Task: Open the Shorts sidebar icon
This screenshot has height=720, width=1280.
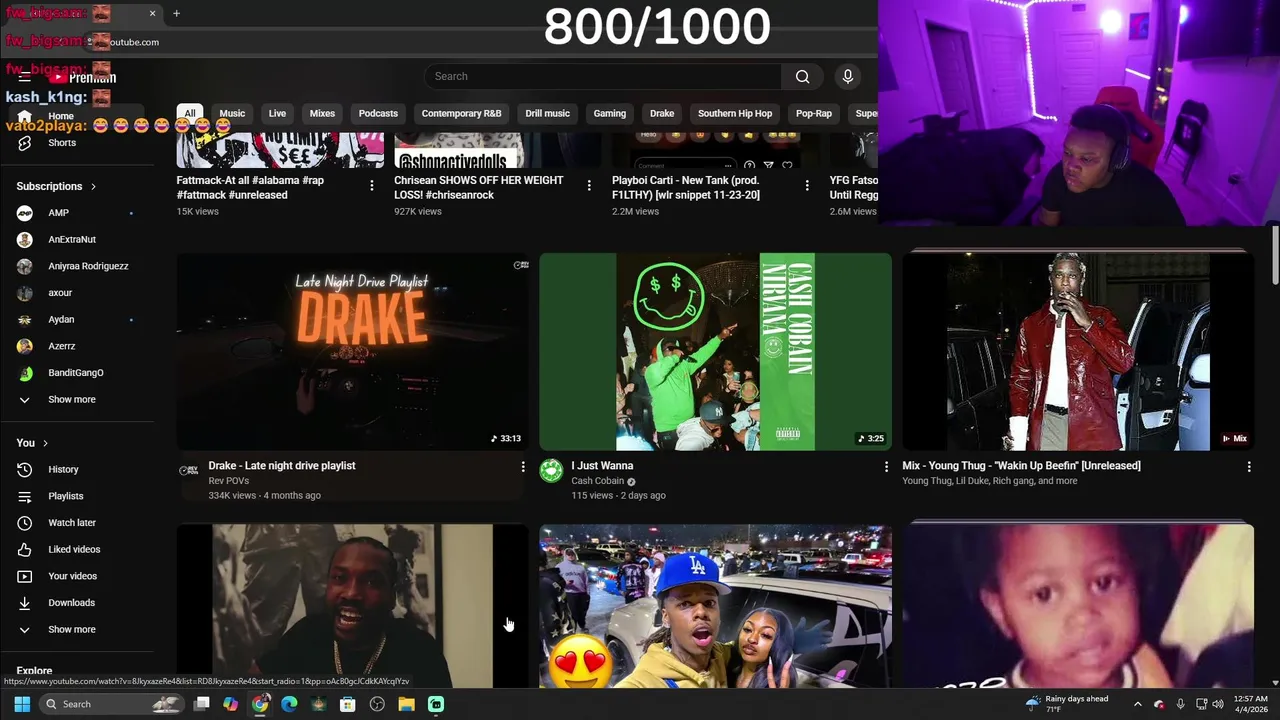Action: pyautogui.click(x=25, y=143)
